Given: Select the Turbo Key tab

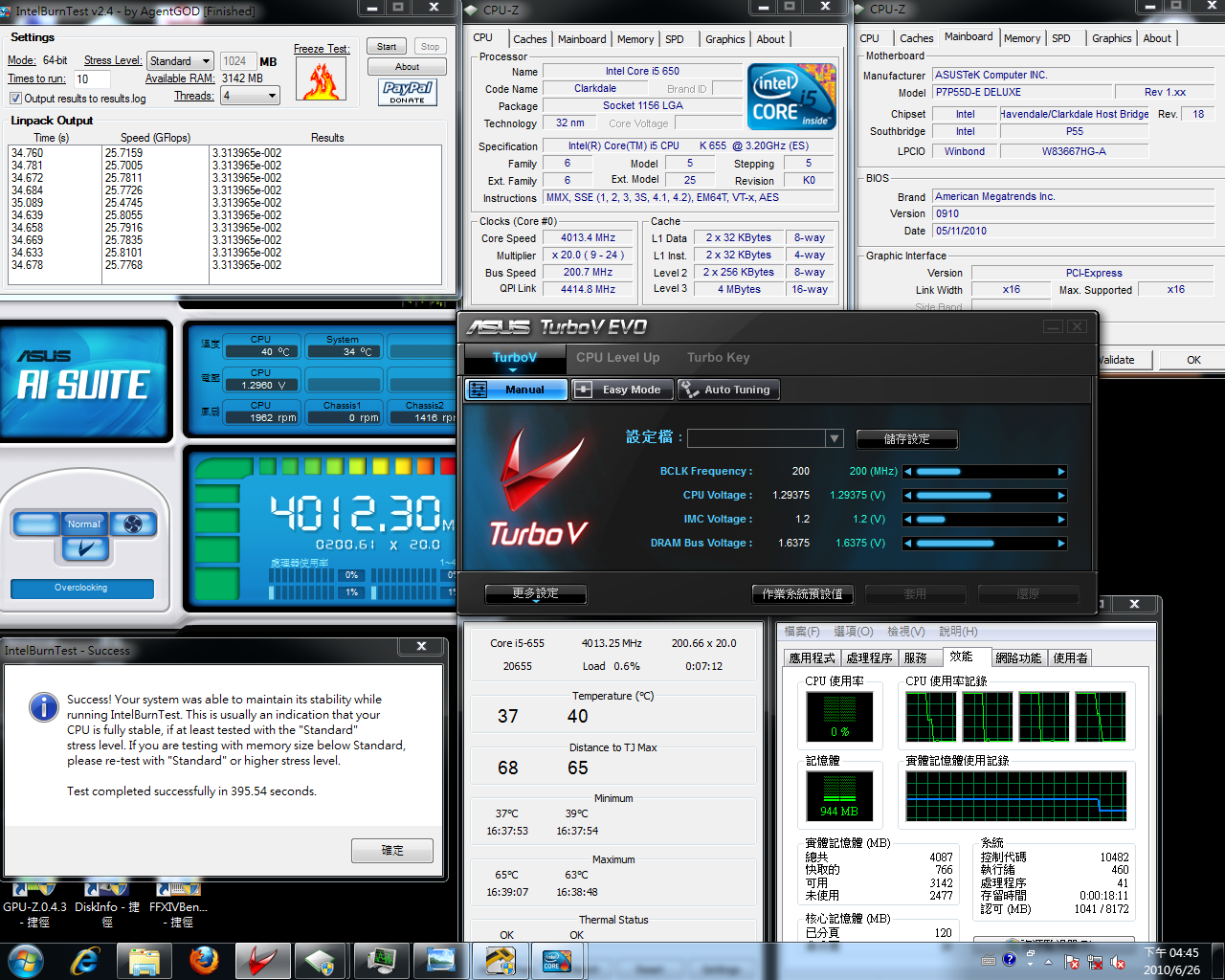Looking at the screenshot, I should click(718, 357).
